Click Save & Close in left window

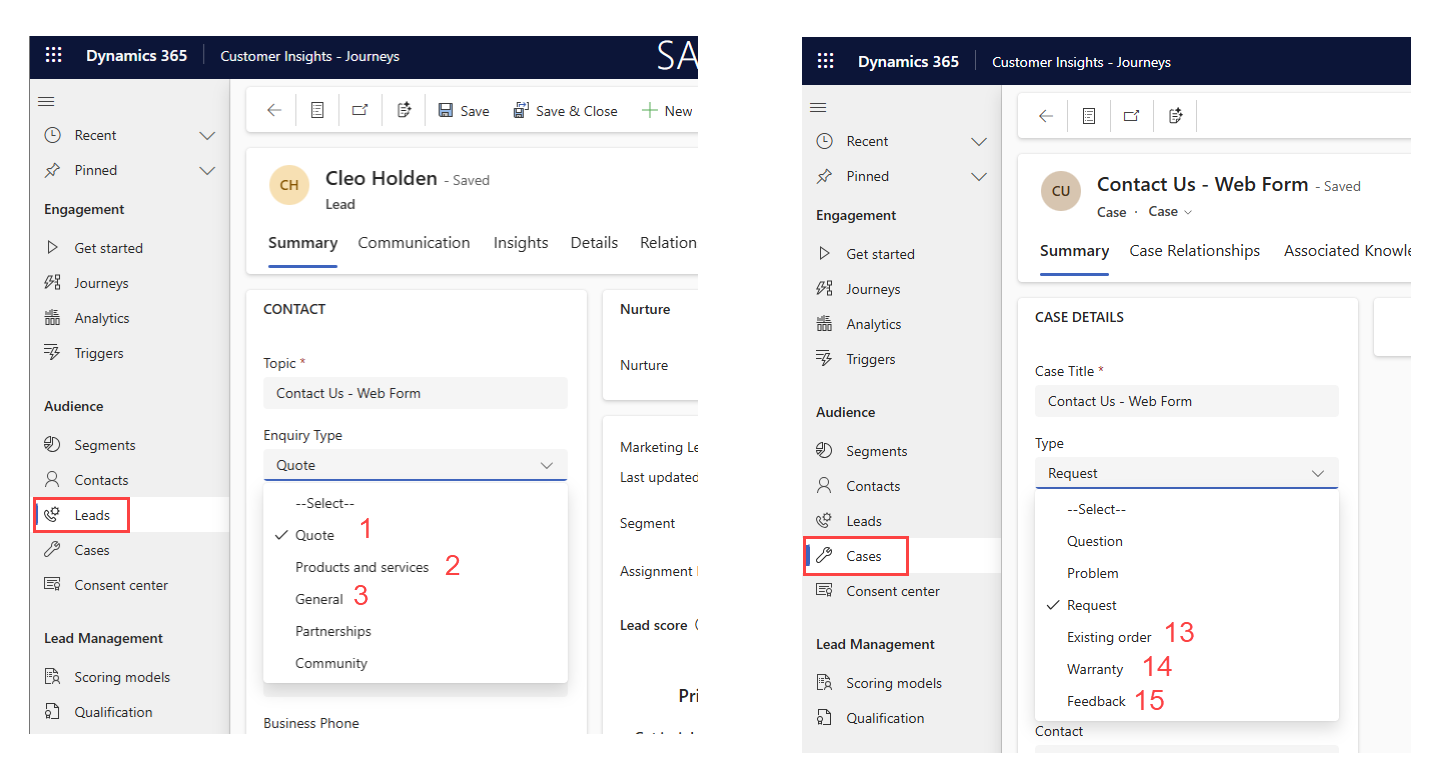[566, 111]
